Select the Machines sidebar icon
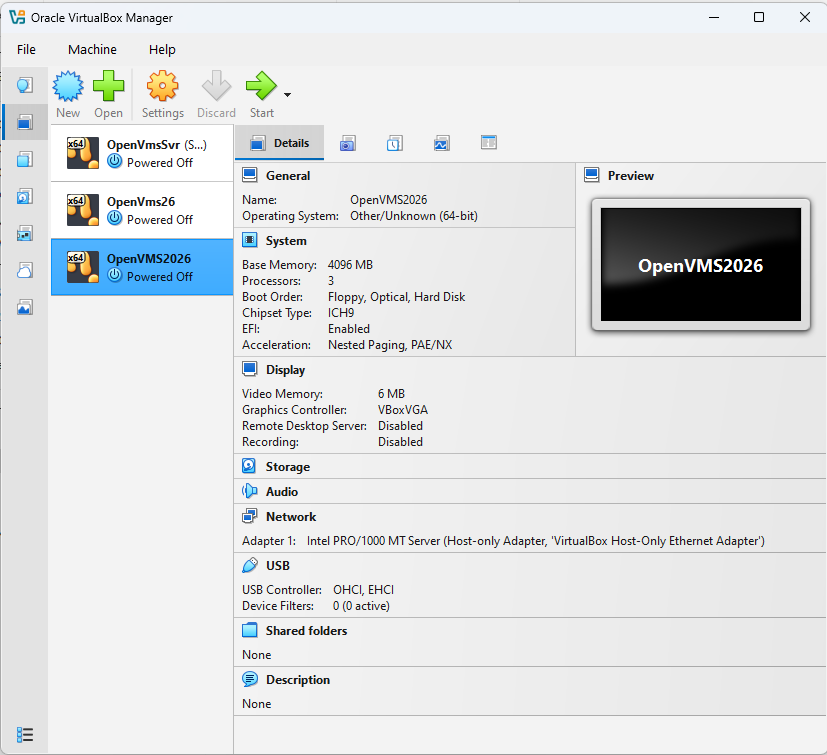This screenshot has height=755, width=827. [25, 122]
